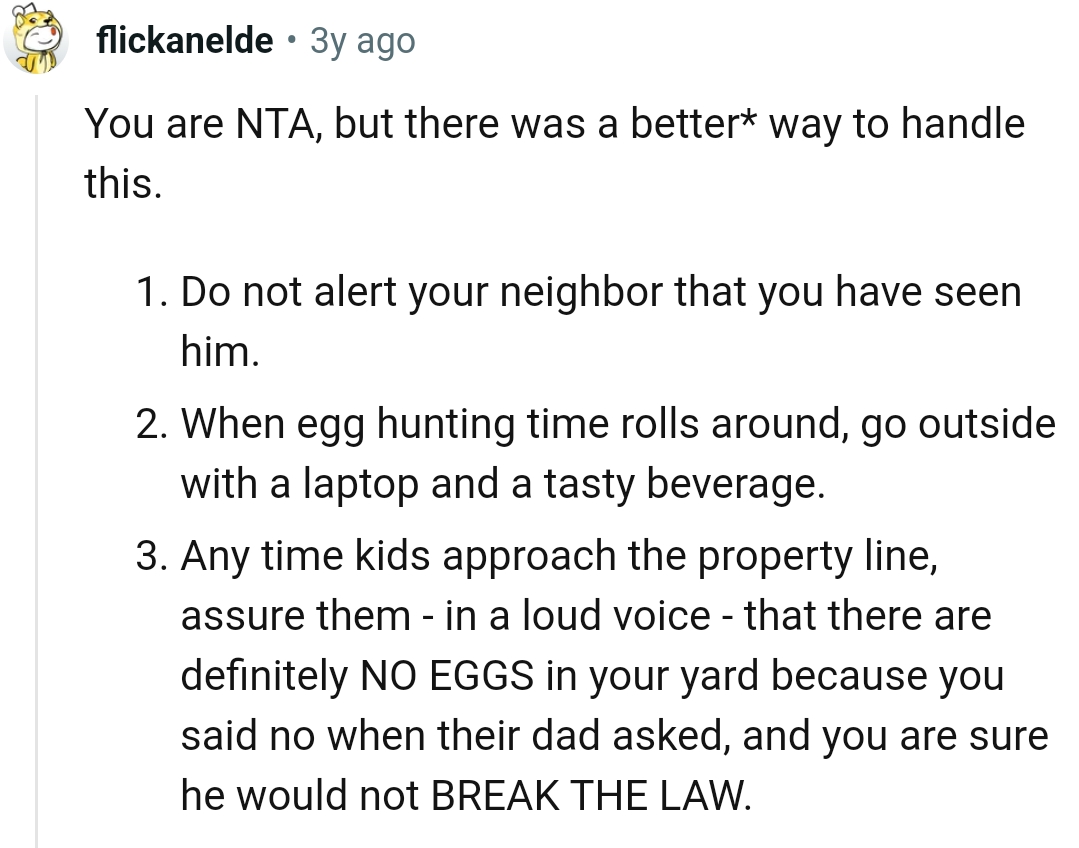Collapse the comment via the vertical thread line
Image resolution: width=1079 pixels, height=848 pixels.
[x=37, y=470]
